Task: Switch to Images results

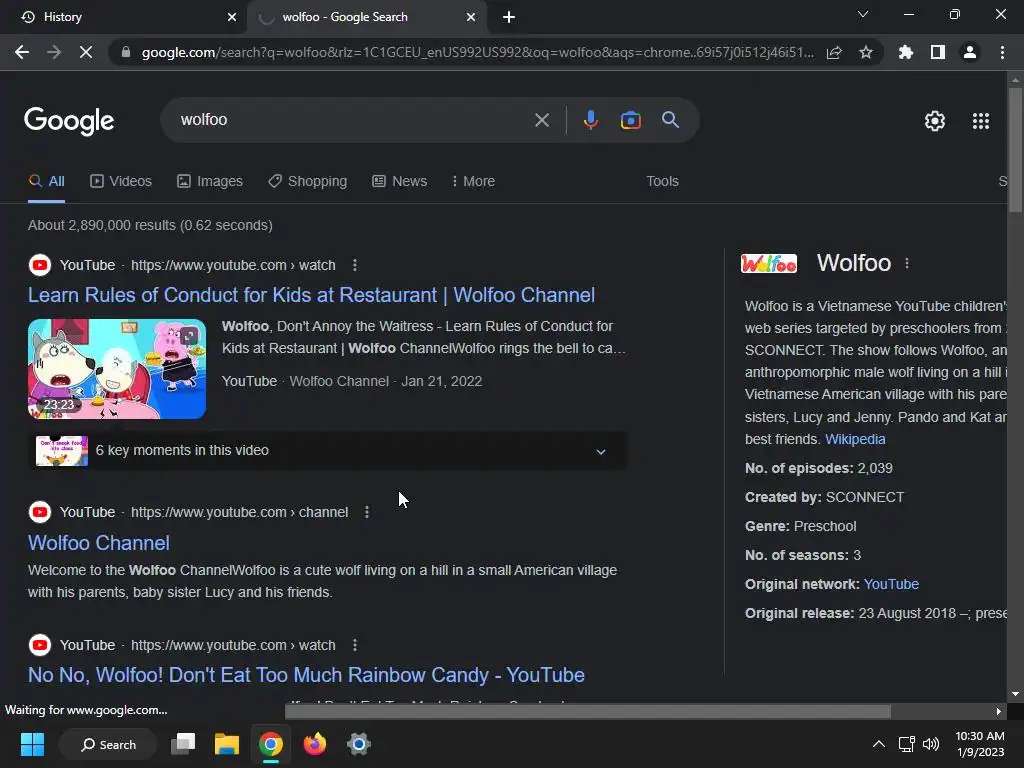Action: [x=210, y=182]
